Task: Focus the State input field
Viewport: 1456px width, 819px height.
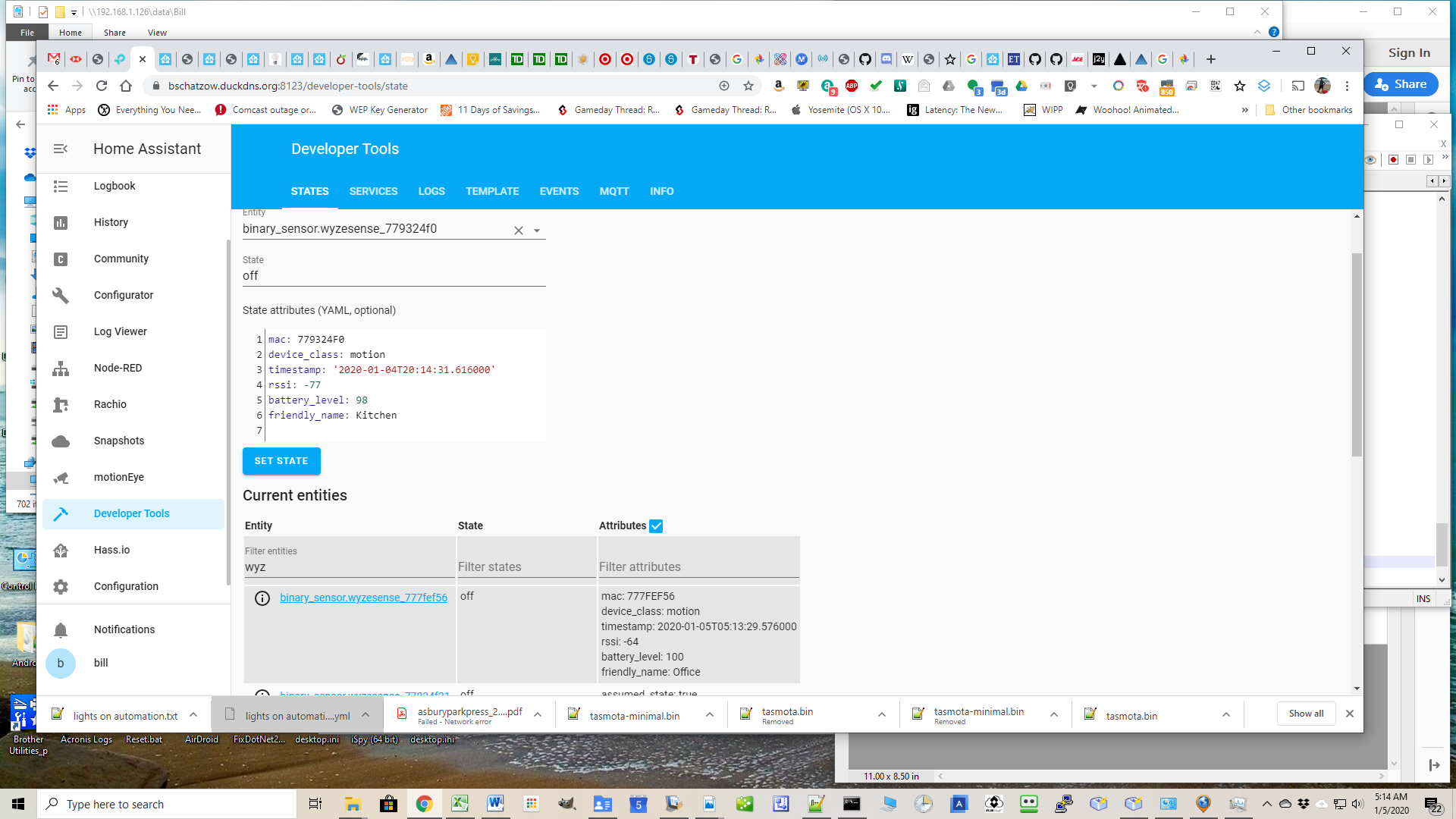Action: [x=394, y=276]
